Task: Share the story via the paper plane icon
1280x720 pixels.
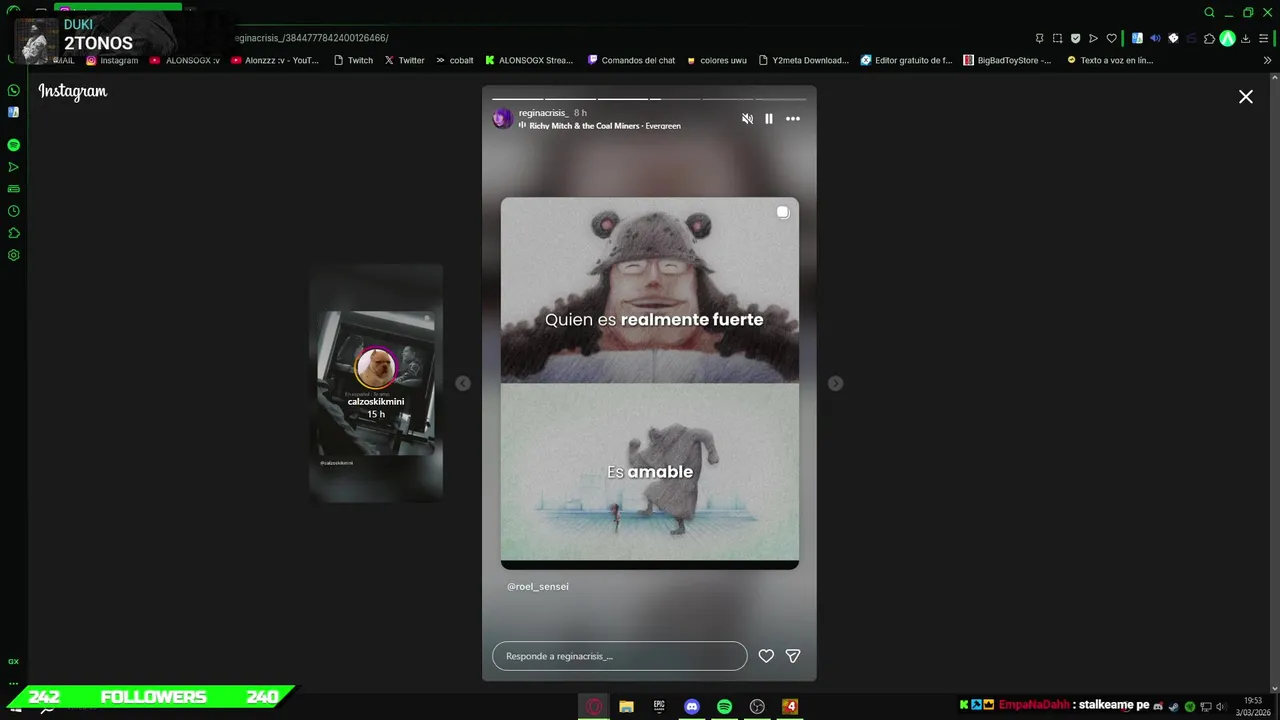Action: [793, 656]
